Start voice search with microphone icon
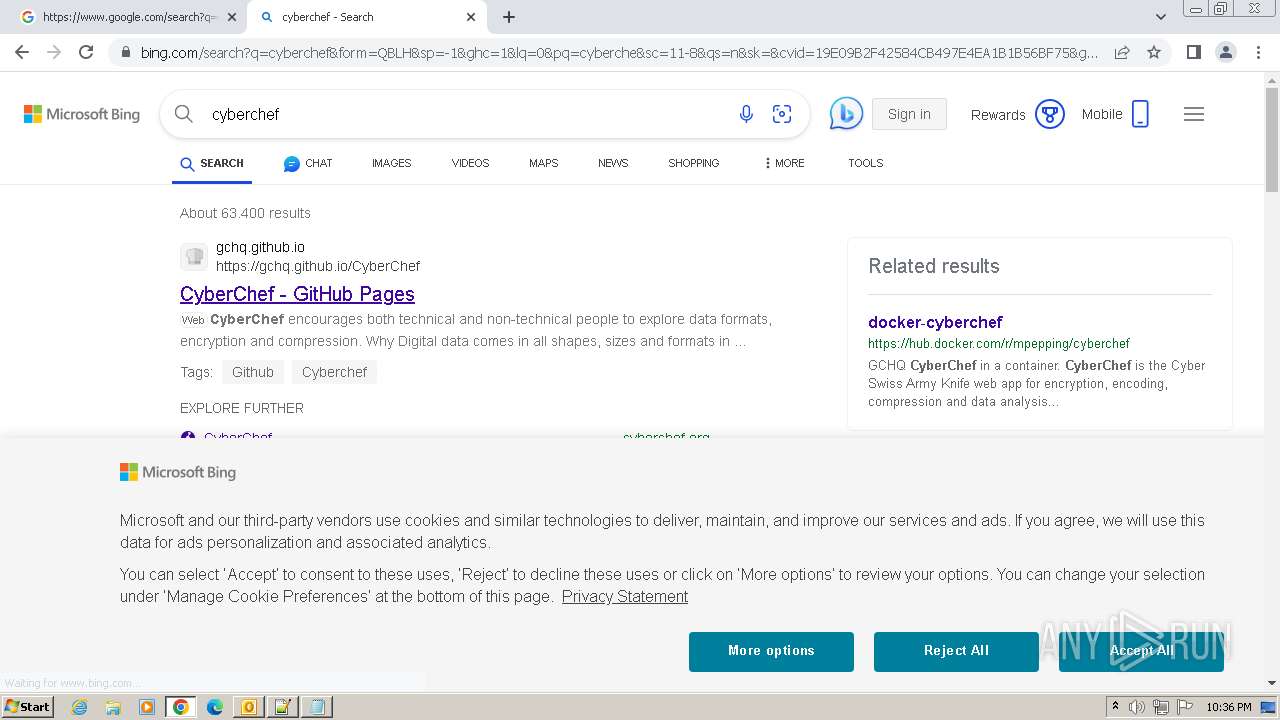1280x720 pixels. point(746,114)
